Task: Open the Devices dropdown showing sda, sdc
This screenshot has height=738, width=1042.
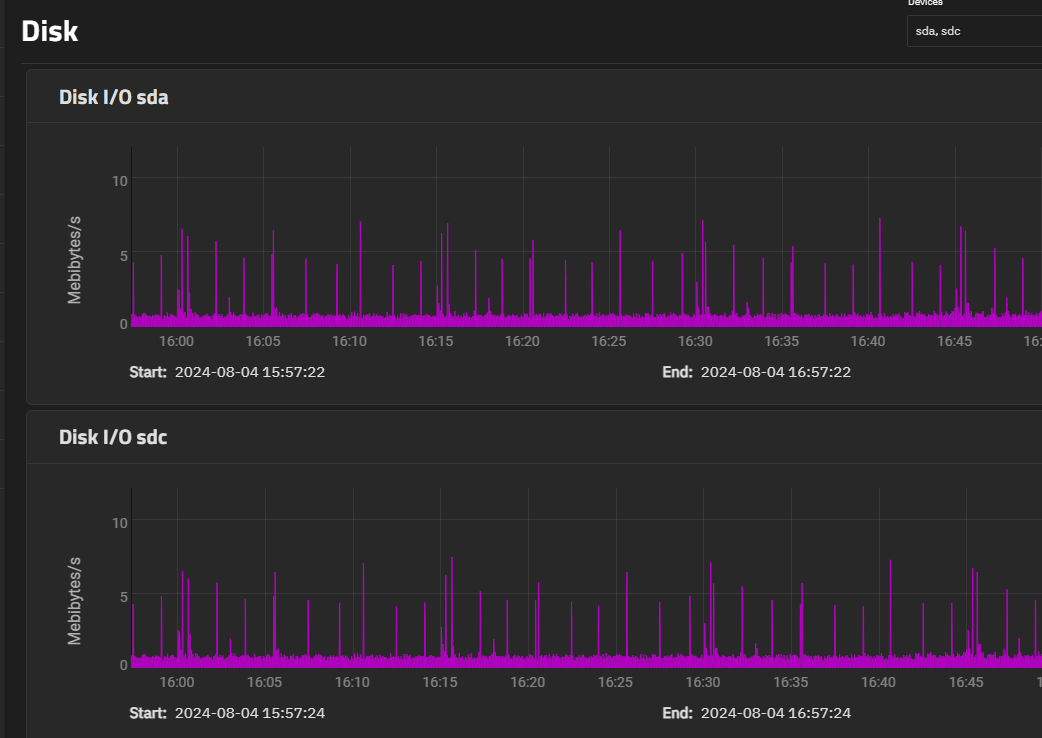Action: 974,31
